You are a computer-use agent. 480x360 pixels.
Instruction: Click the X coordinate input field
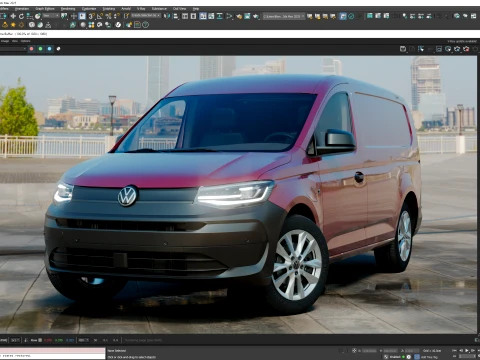click(369, 351)
